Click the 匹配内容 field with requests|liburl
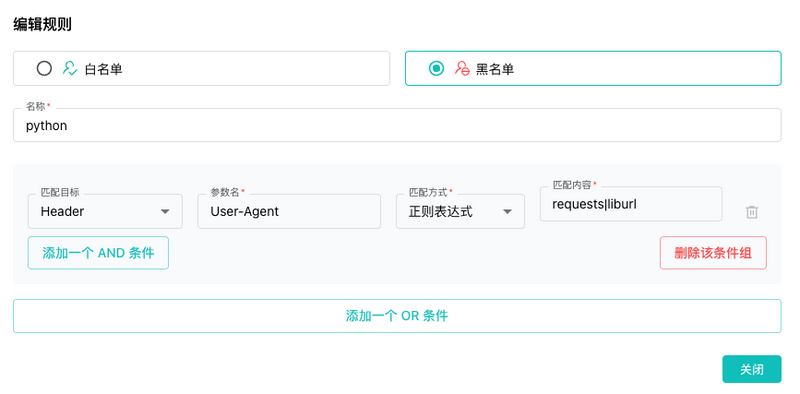The image size is (800, 394). click(631, 204)
